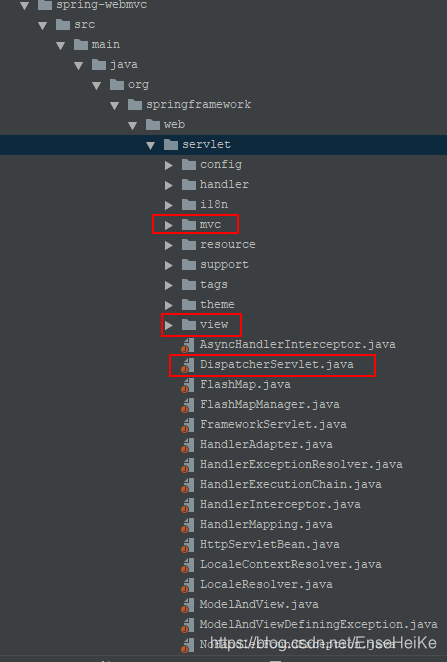This screenshot has height=662, width=447.
Task: Collapse the org package arrow
Action: 97,86
